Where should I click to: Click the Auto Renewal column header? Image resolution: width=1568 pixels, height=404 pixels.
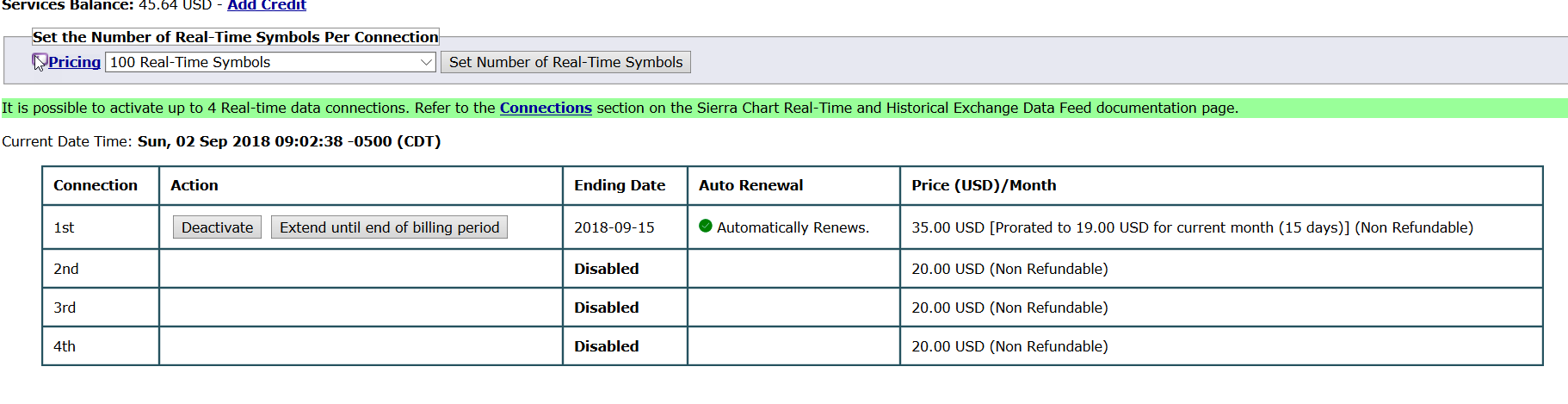tap(750, 185)
